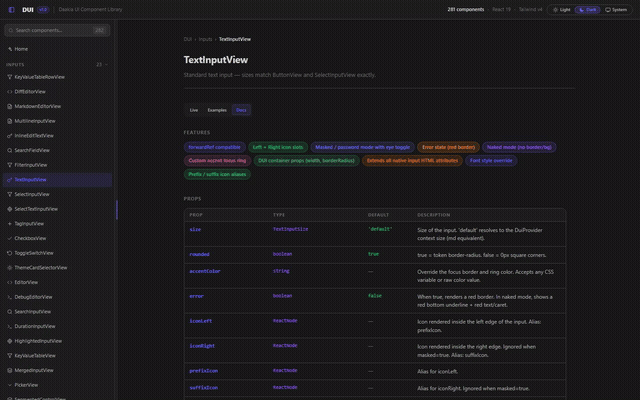Click the MarkdownEditorView document icon
Viewport: 640px width, 400px height.
point(10,106)
